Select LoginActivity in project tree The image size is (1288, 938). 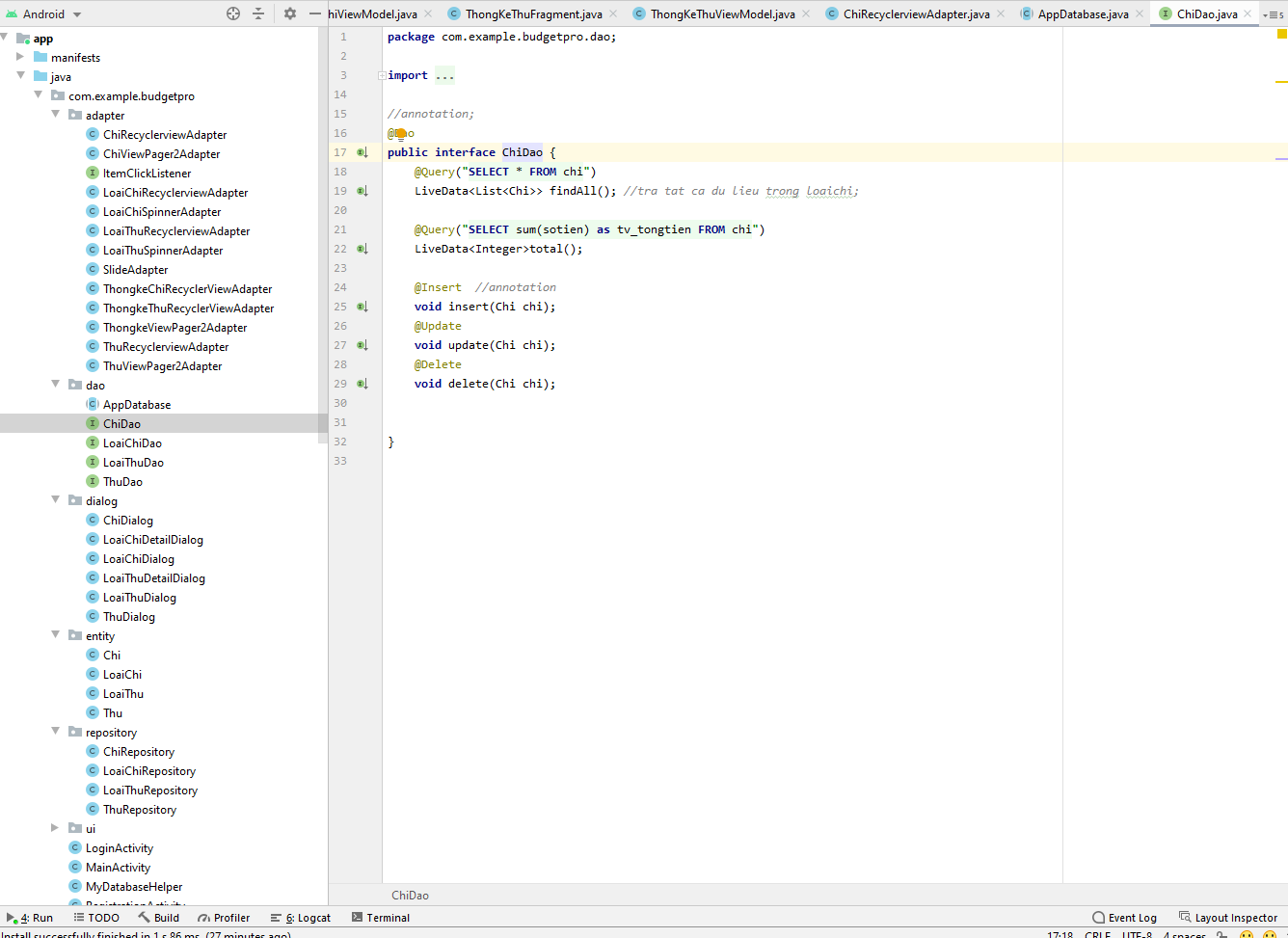(120, 847)
